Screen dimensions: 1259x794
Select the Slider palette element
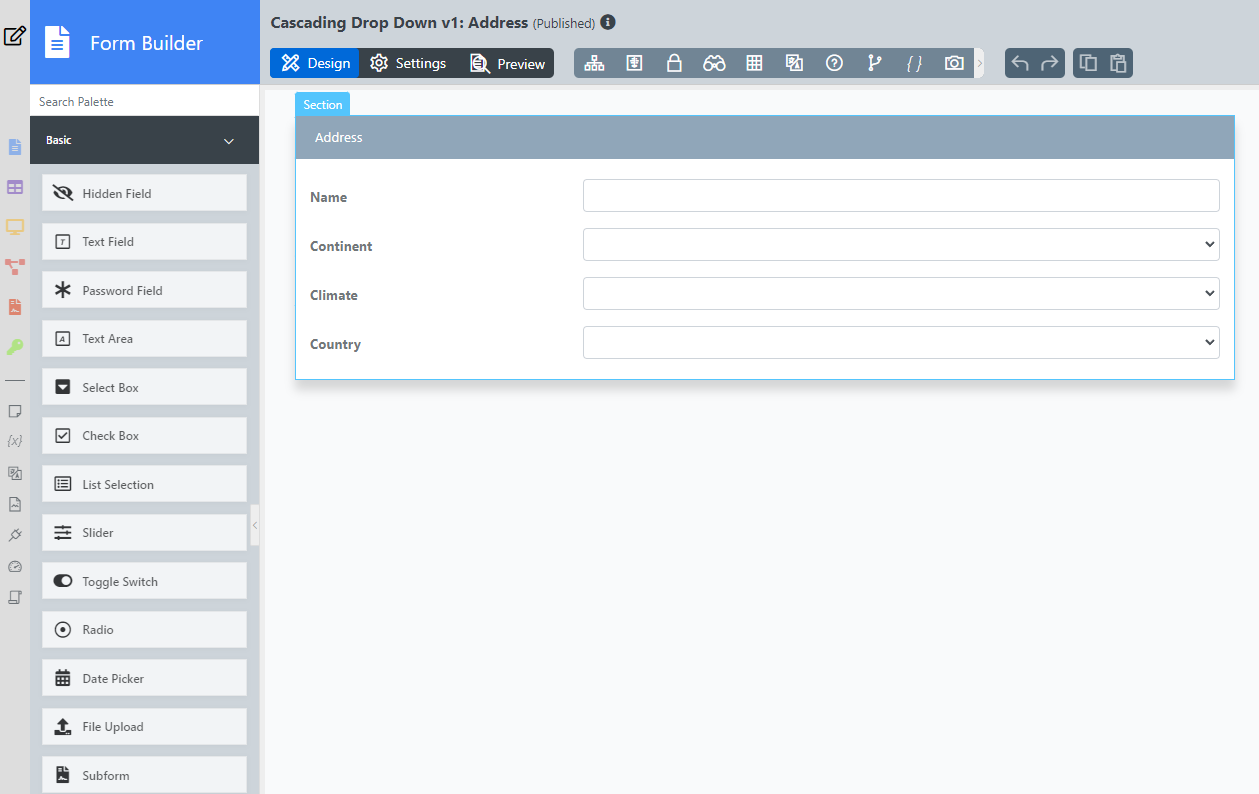coord(144,532)
